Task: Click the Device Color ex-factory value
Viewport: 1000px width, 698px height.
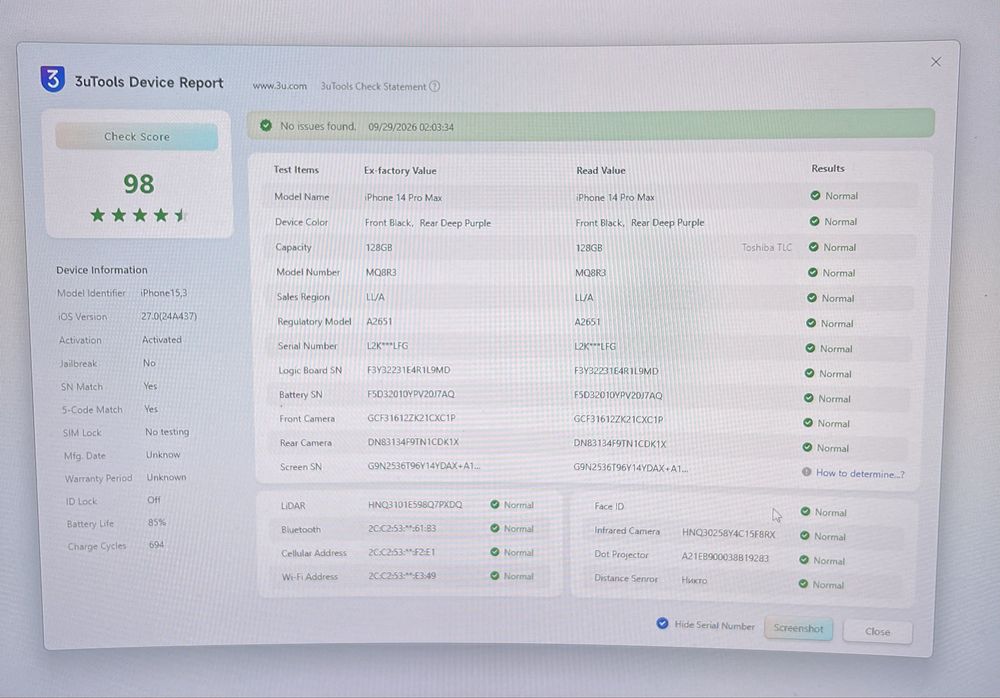Action: coord(428,223)
